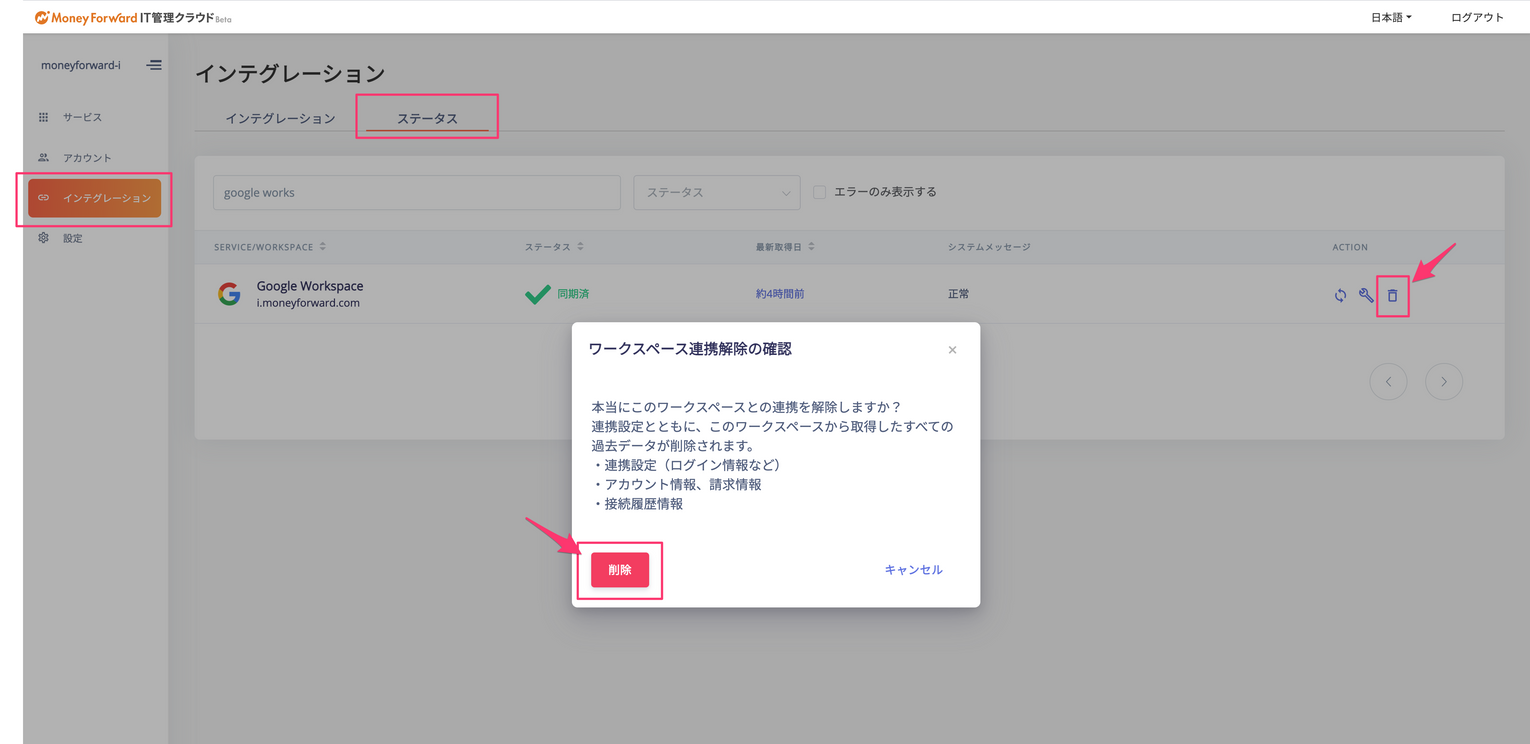Image resolution: width=1530 pixels, height=744 pixels.
Task: Click the Google Workspace service name
Action: [x=310, y=286]
